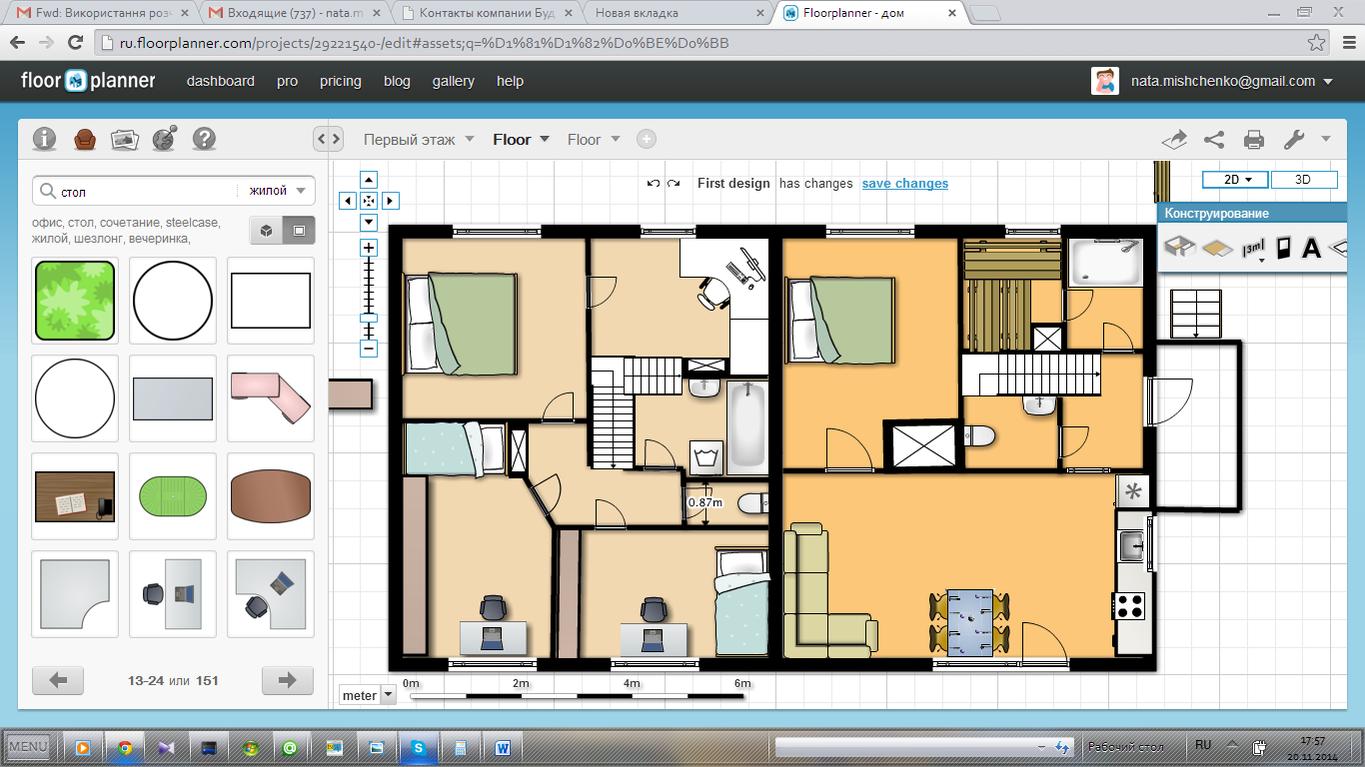Switch library thumbnails to 3D cube view
Screen dimensions: 1365x767
[x=266, y=231]
